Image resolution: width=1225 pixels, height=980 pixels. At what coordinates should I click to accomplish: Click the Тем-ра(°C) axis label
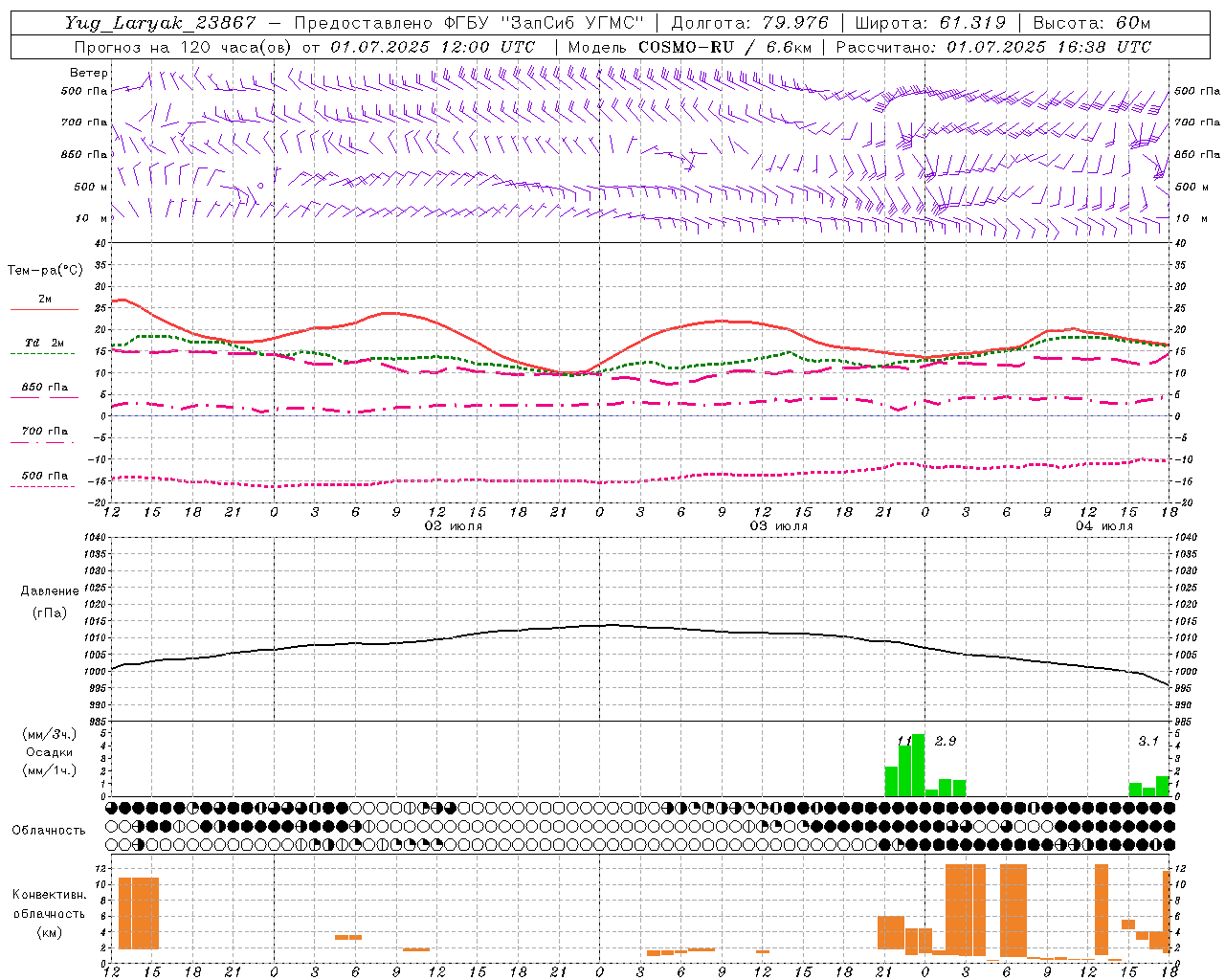[x=45, y=271]
